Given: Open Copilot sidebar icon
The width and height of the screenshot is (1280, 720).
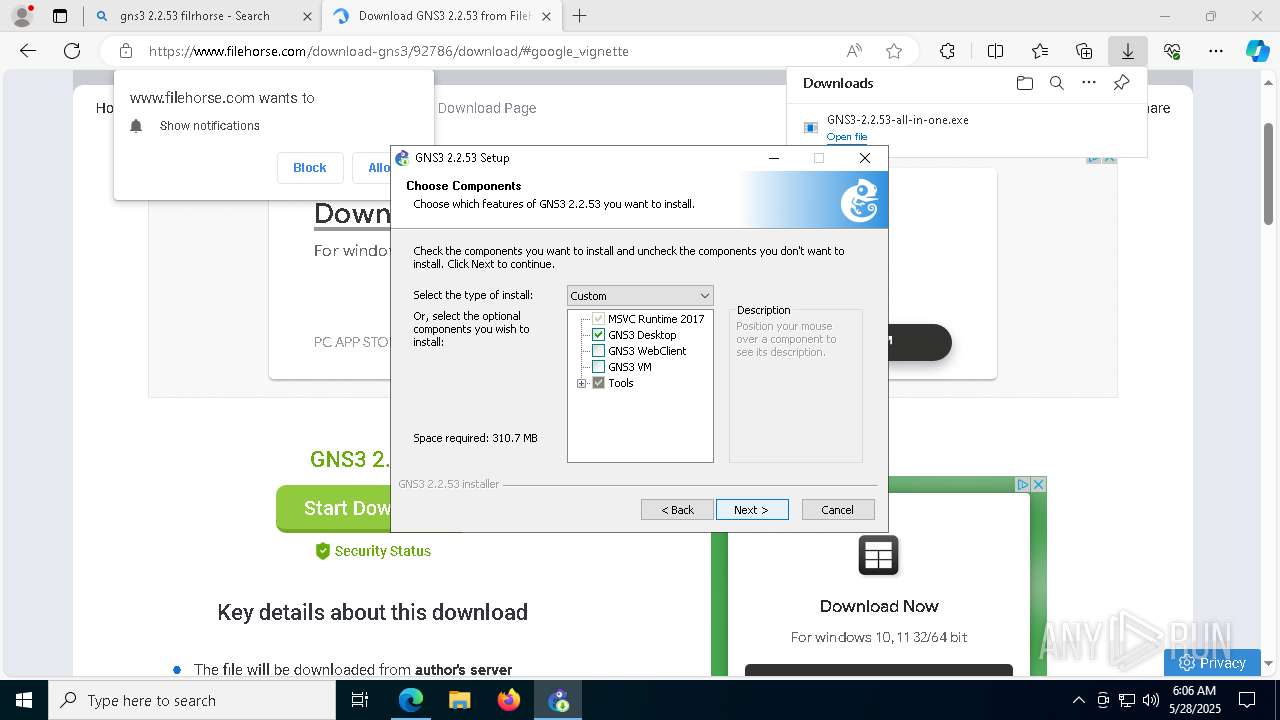Looking at the screenshot, I should coord(1258,51).
